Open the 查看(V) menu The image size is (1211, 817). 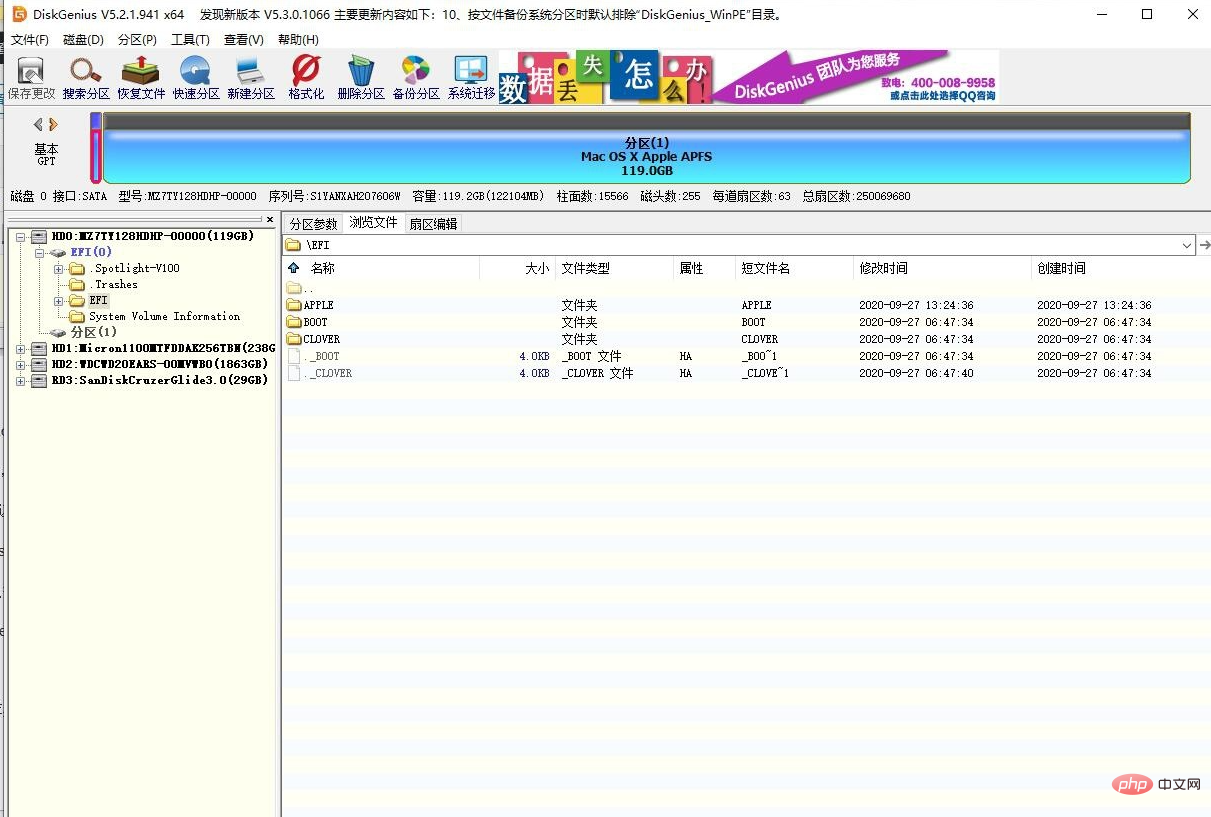click(x=244, y=40)
